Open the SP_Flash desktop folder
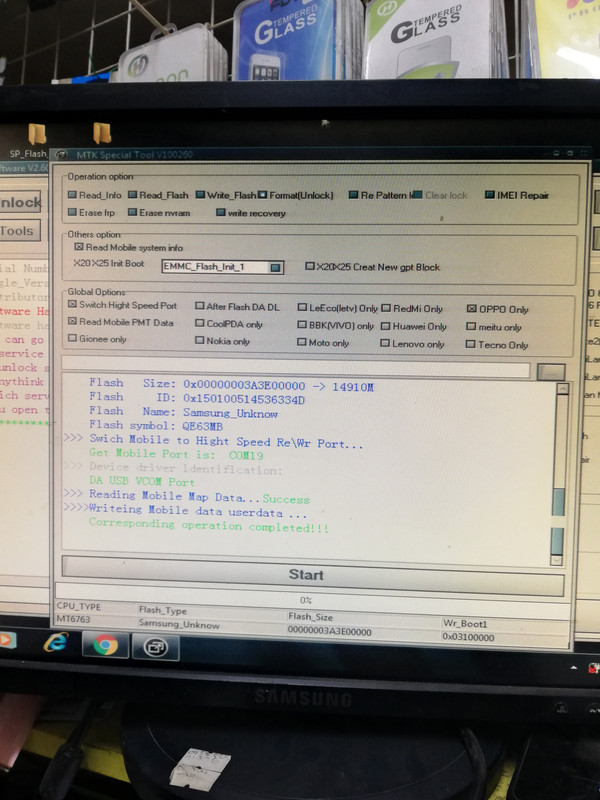The width and height of the screenshot is (600, 800). (x=36, y=135)
